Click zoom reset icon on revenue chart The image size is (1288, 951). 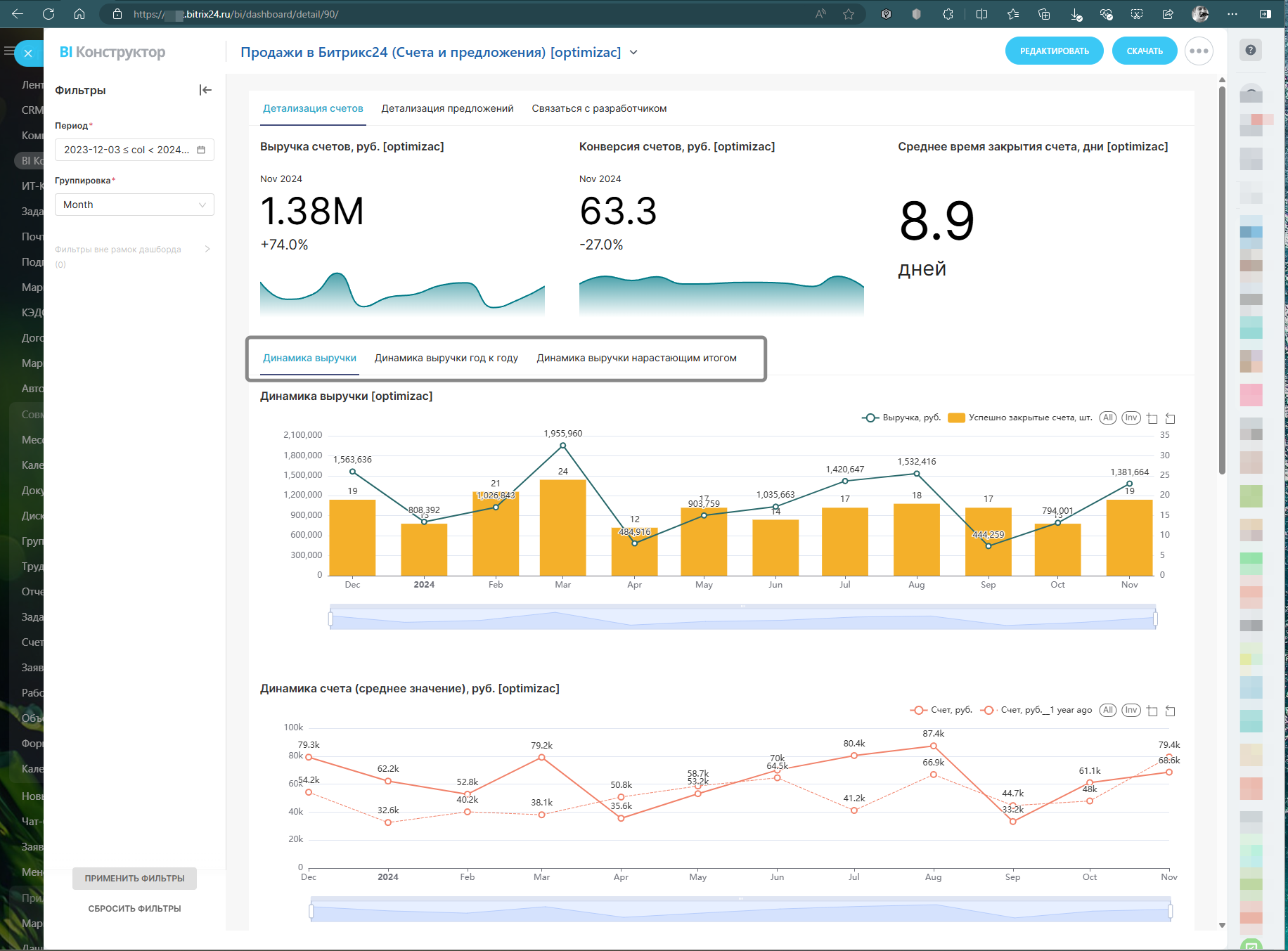point(1171,418)
